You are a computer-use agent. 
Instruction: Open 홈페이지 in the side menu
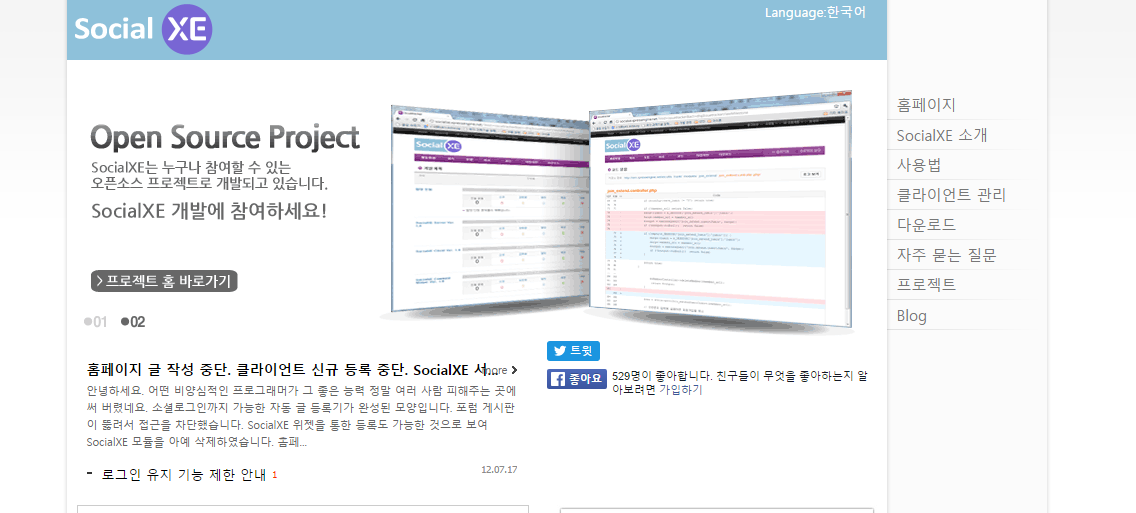(x=926, y=105)
